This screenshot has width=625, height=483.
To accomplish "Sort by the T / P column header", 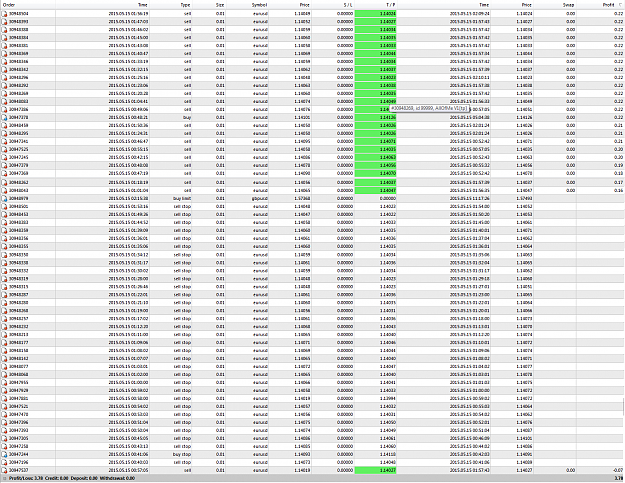I will 390,5.
